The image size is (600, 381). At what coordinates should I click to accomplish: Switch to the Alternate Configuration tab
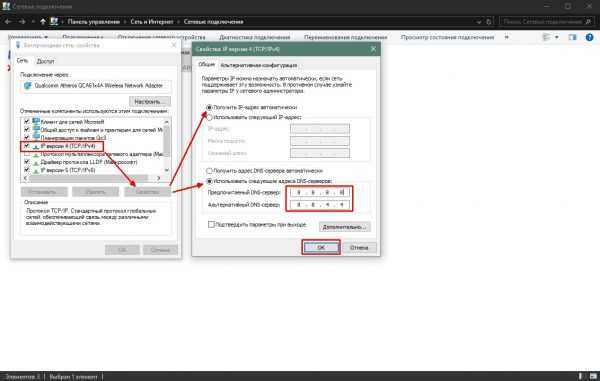pyautogui.click(x=259, y=65)
